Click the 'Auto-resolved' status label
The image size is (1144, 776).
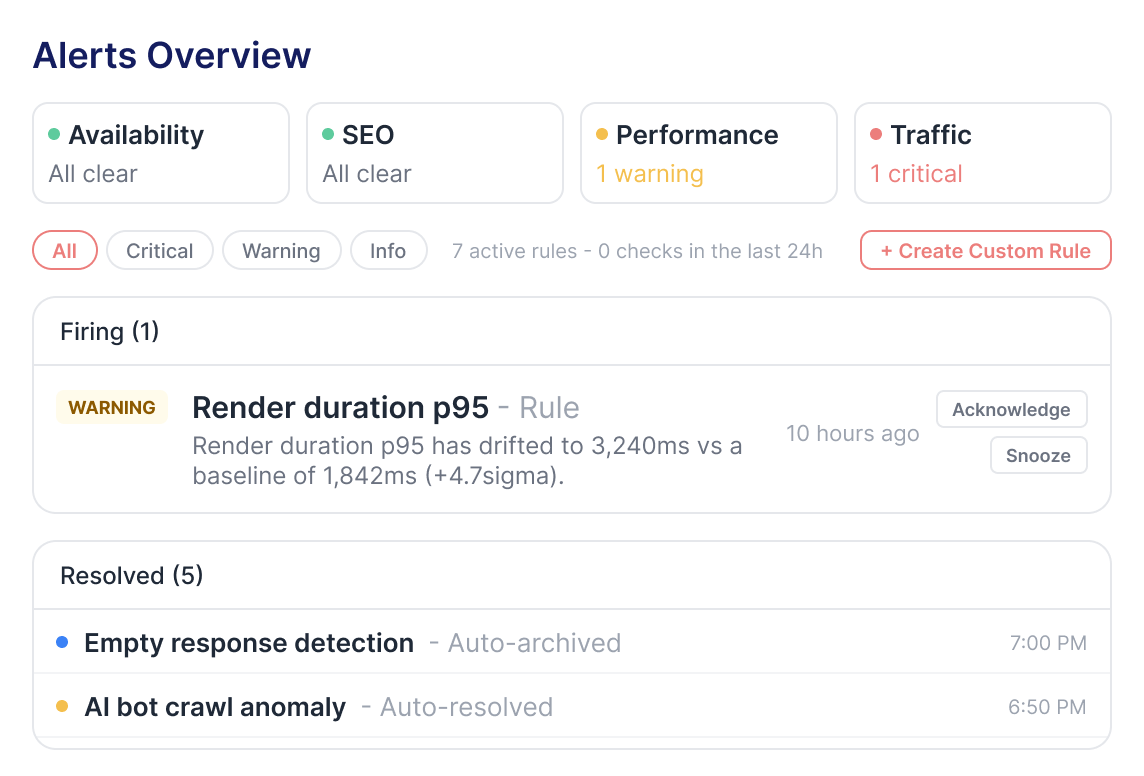(x=466, y=707)
